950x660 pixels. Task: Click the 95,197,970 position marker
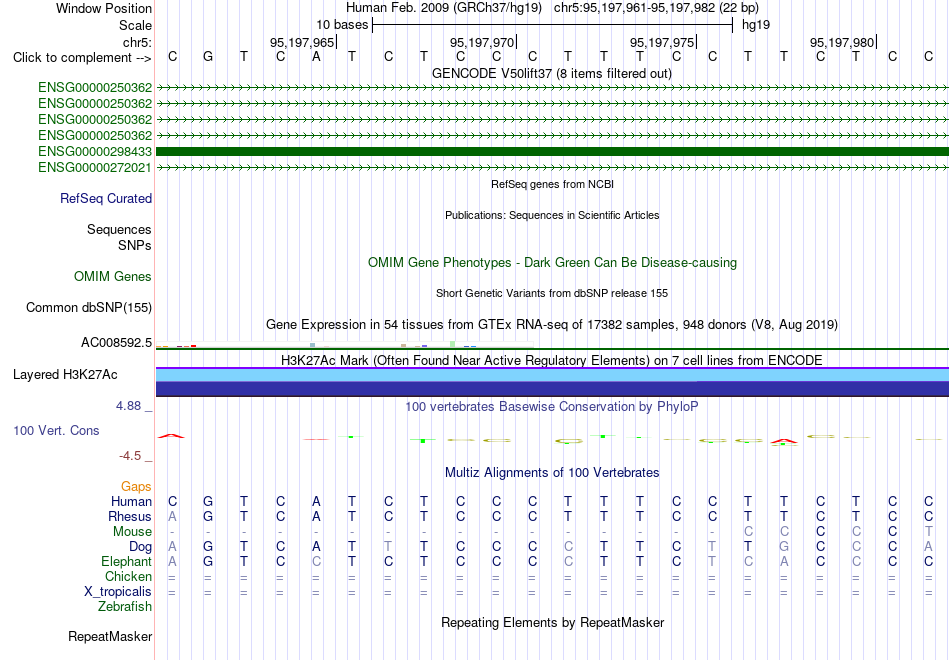483,42
